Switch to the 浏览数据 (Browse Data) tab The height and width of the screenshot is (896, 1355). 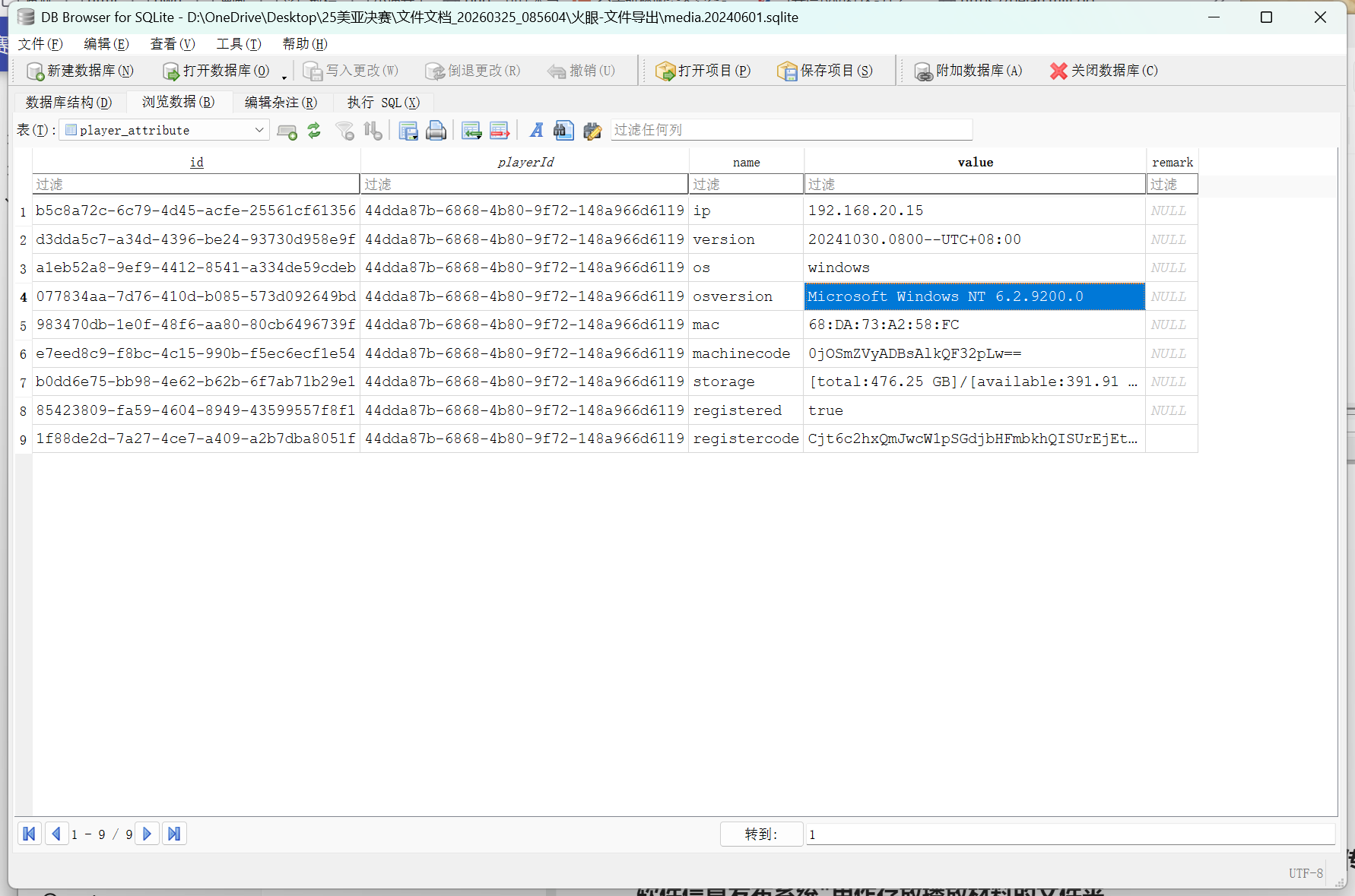(179, 102)
